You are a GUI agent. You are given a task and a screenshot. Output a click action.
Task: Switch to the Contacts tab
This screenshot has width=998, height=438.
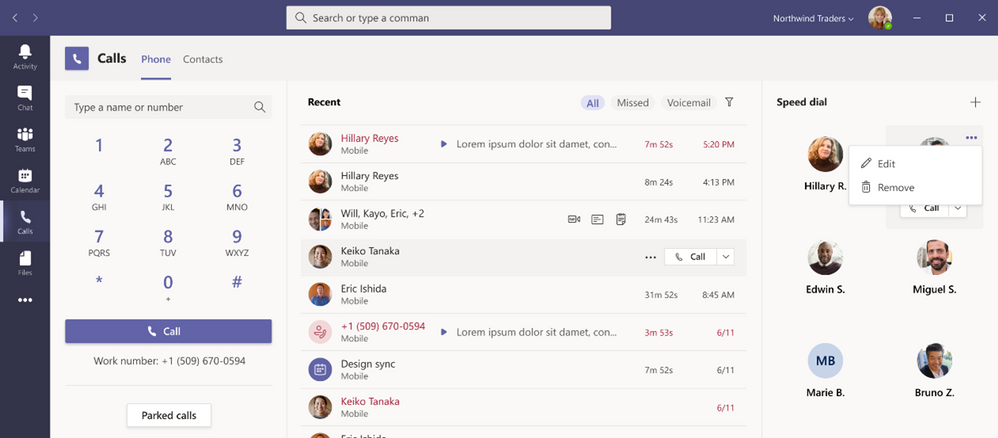pos(203,59)
